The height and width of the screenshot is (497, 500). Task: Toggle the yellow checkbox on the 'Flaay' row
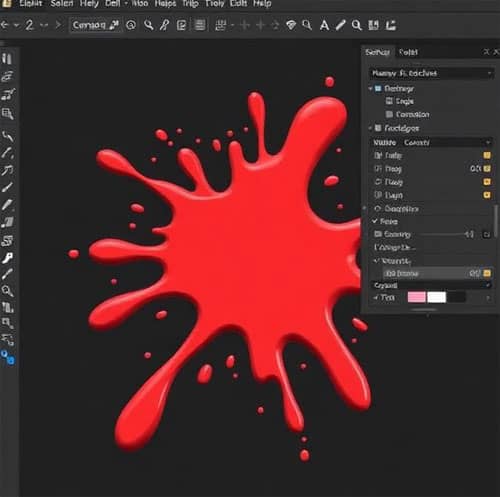pos(487,182)
